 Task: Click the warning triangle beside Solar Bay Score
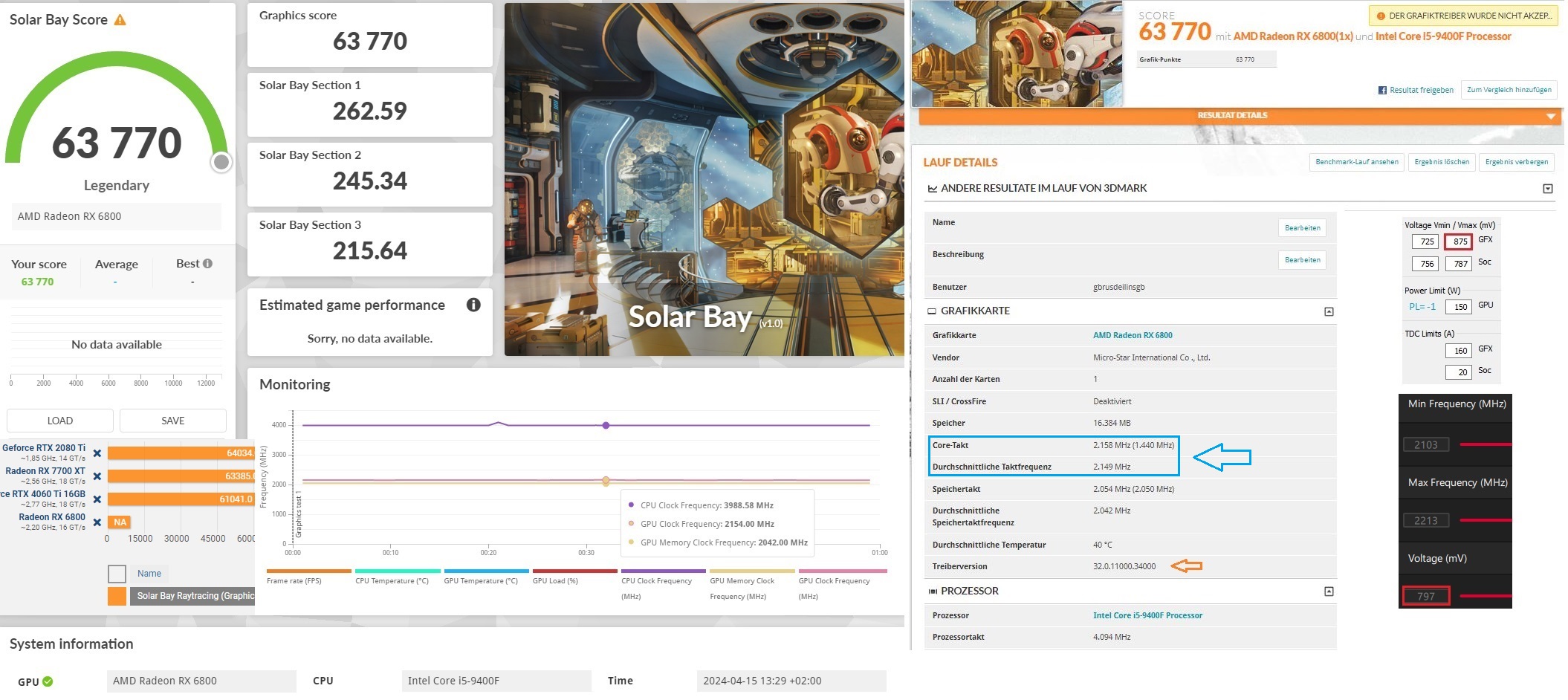pyautogui.click(x=120, y=20)
